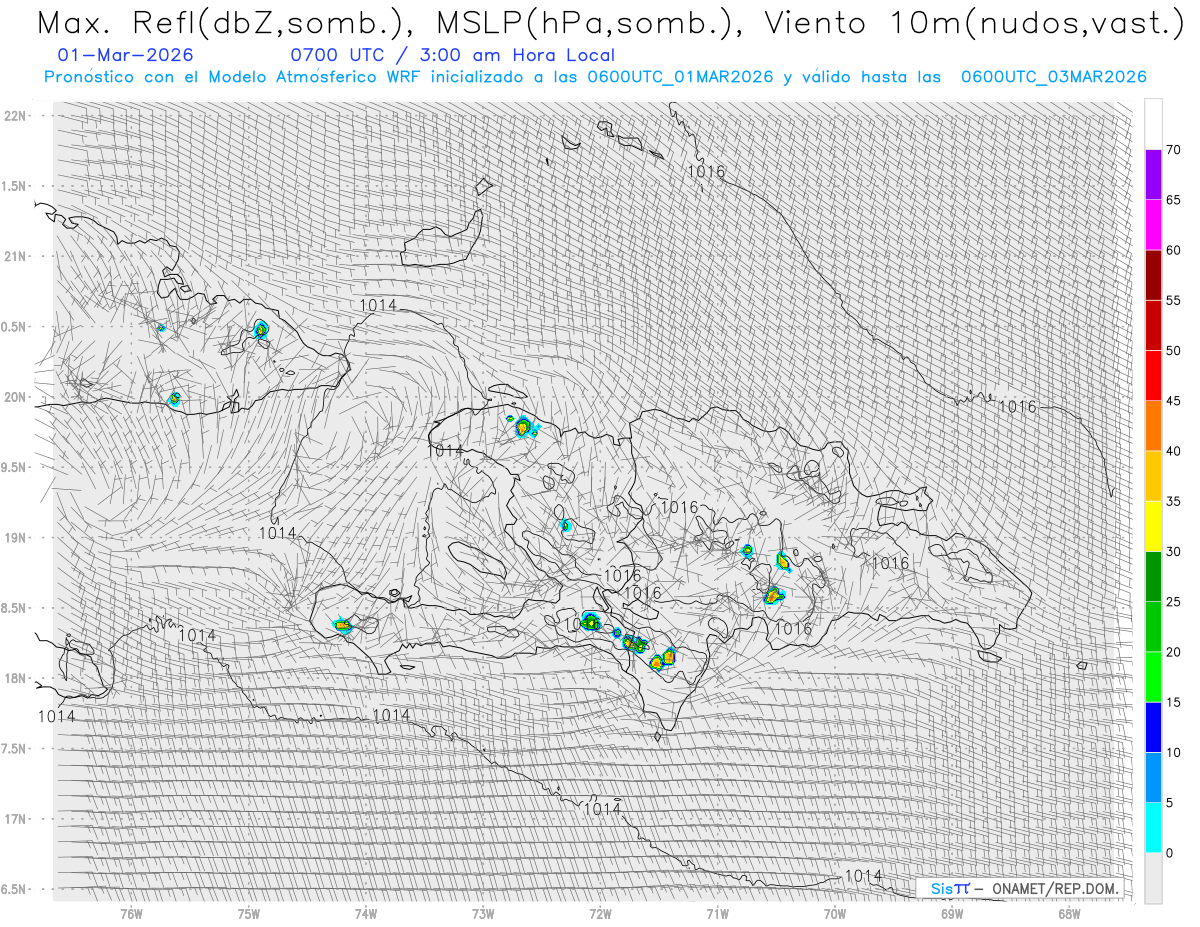The height and width of the screenshot is (927, 1200).
Task: Click the "21N" latitude axis label
Action: [x=16, y=256]
